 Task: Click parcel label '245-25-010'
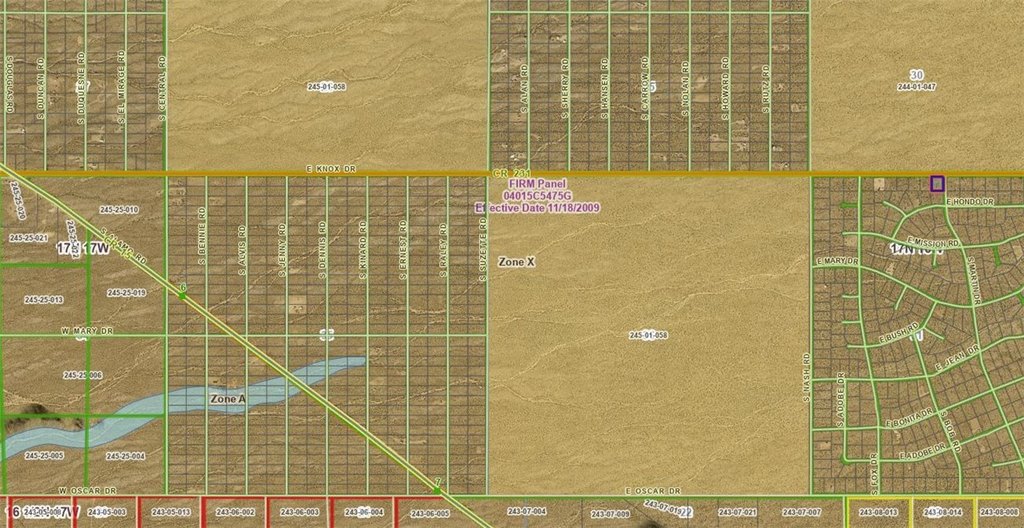point(119,210)
